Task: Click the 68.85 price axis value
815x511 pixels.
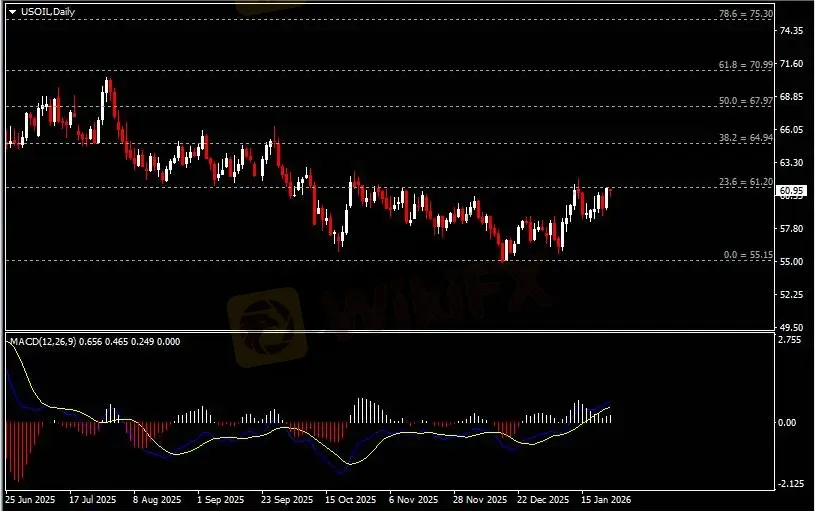Action: coord(791,97)
